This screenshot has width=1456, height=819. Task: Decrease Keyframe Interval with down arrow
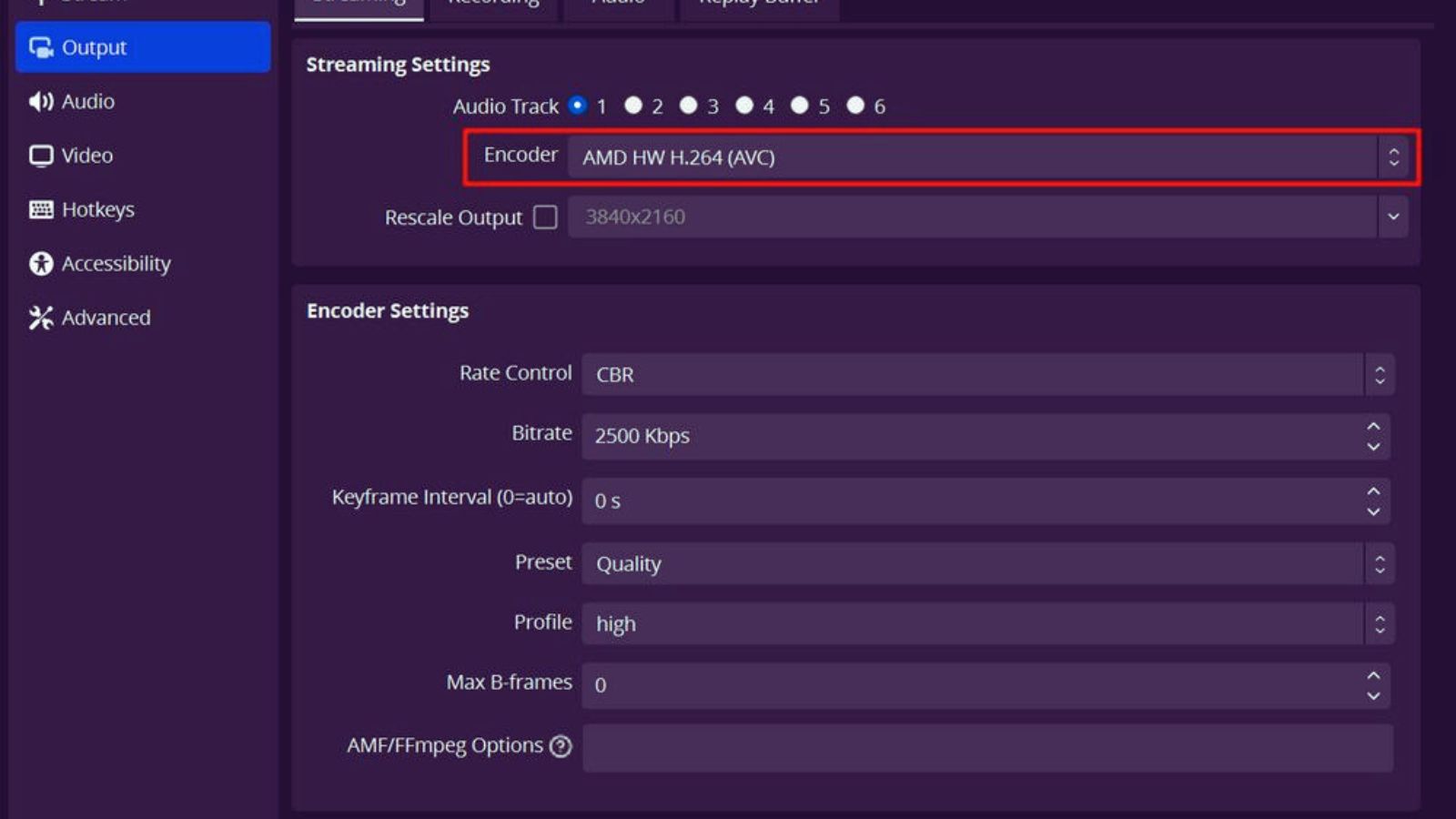pyautogui.click(x=1373, y=511)
